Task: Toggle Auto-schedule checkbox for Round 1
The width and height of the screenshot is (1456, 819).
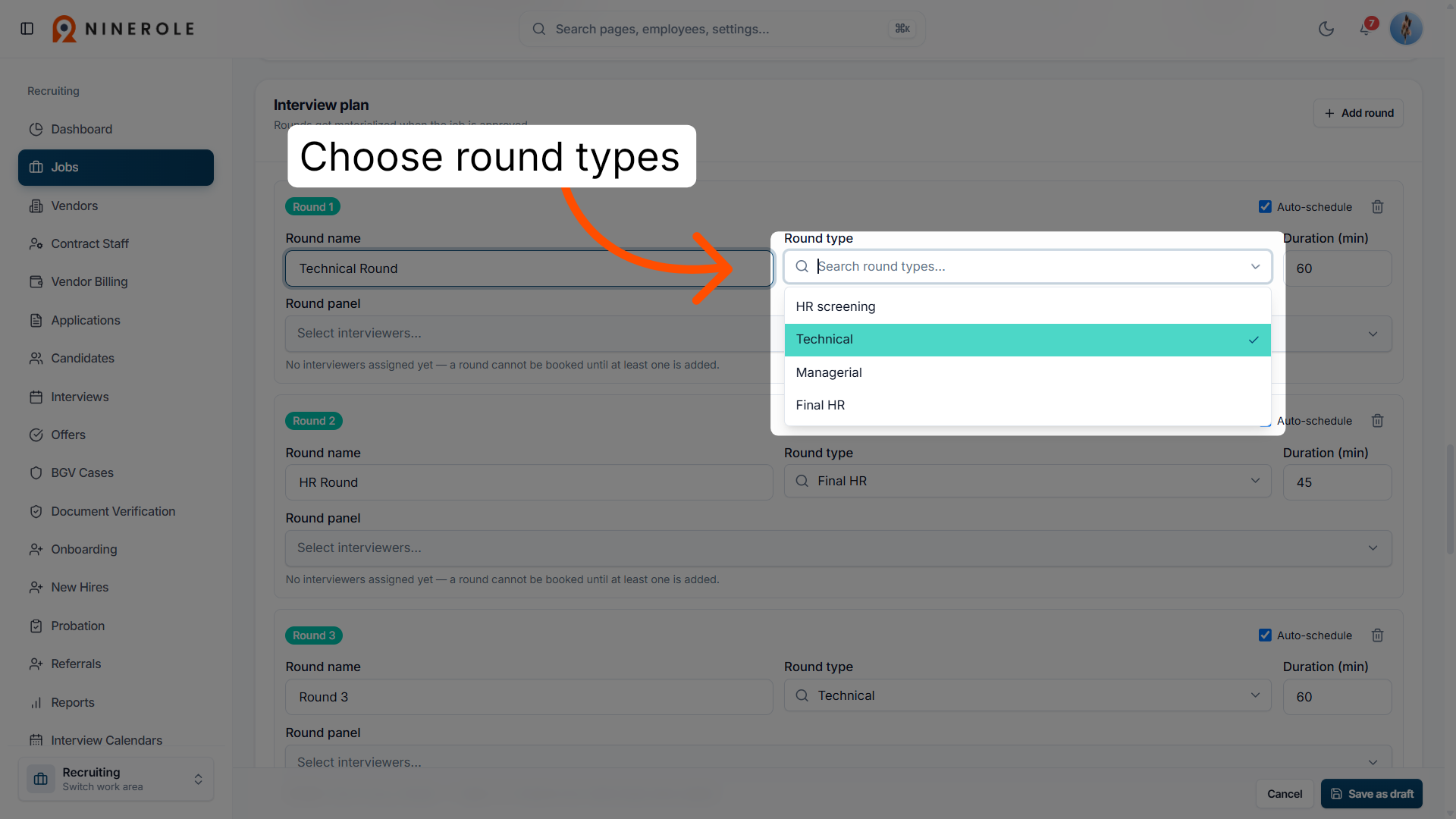Action: click(x=1265, y=207)
